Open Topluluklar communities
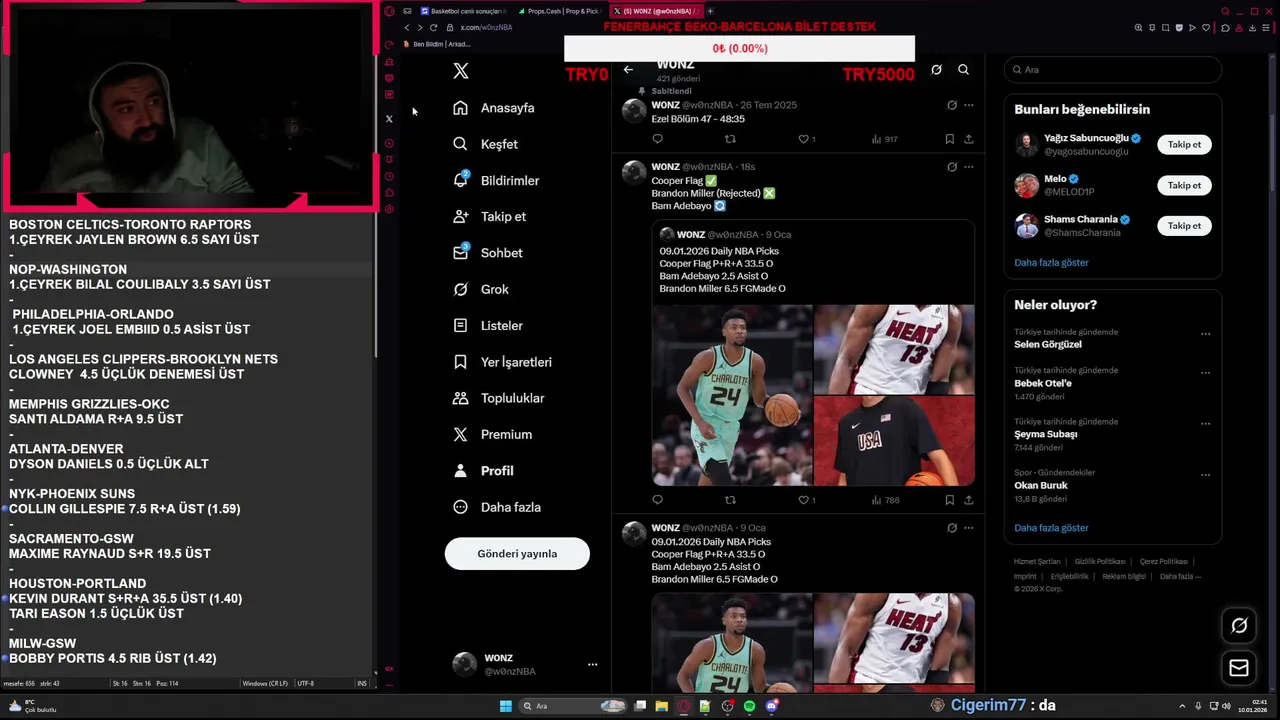The height and width of the screenshot is (720, 1280). pos(498,398)
